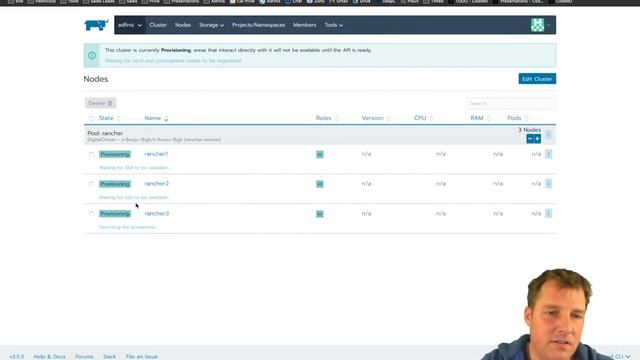Click the Delete button with trash icon
This screenshot has width=640, height=360.
(100, 103)
